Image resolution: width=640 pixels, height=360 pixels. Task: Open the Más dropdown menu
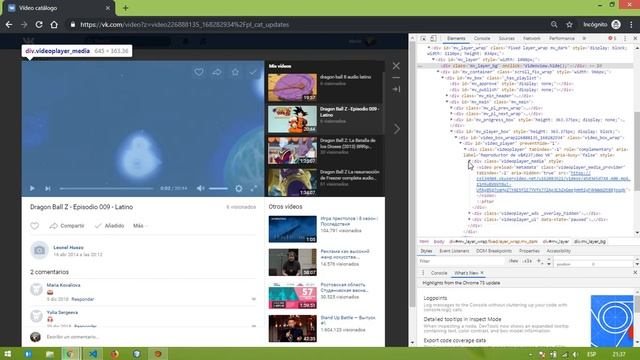(140, 226)
